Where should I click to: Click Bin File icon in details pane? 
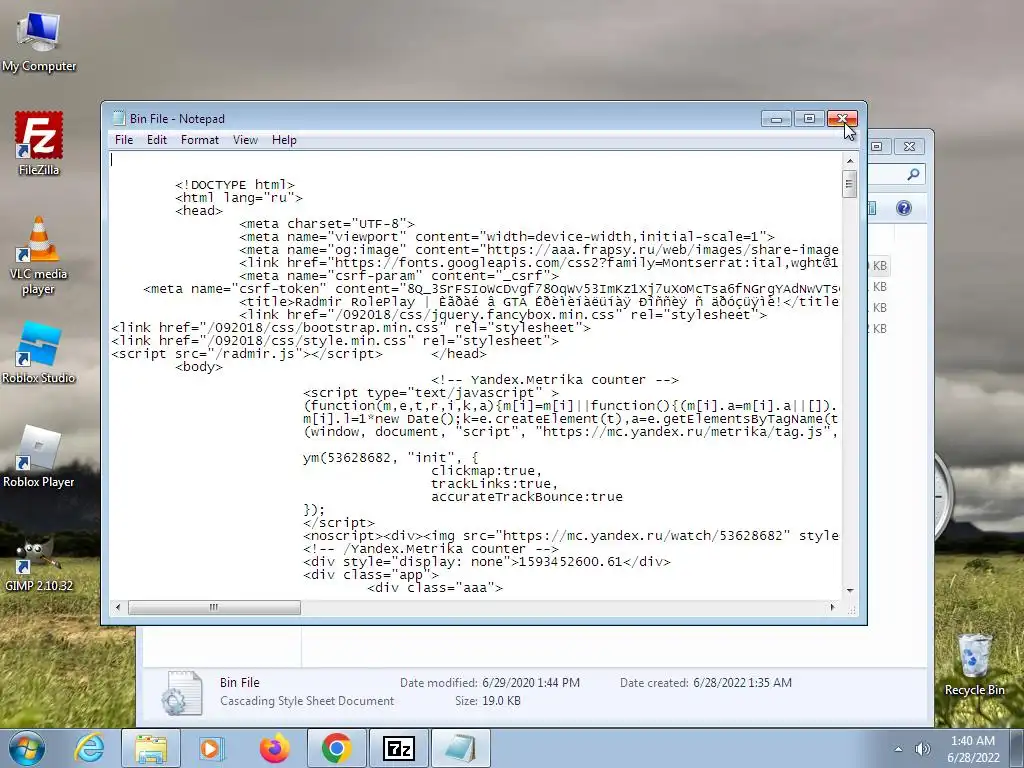click(181, 692)
